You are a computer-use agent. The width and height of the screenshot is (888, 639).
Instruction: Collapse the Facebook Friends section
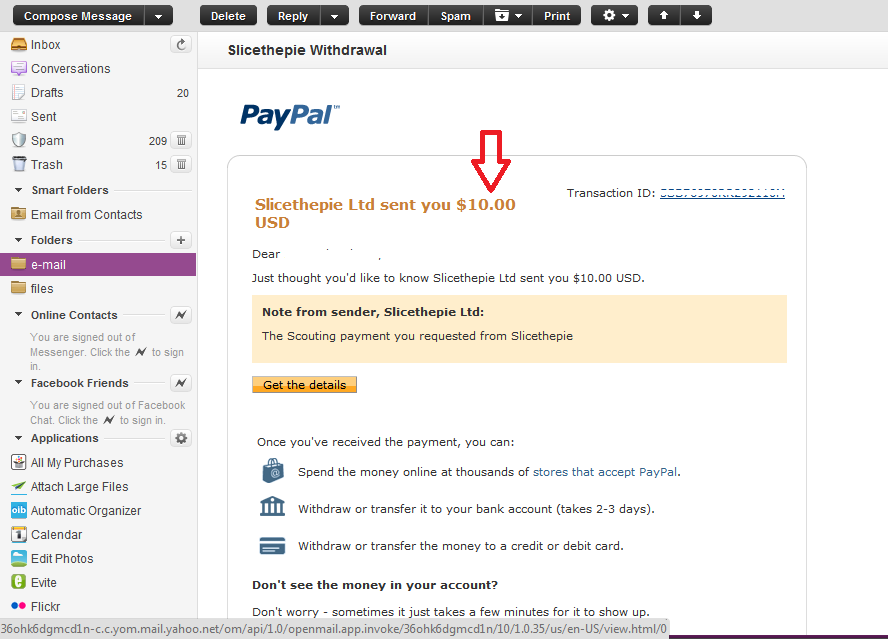19,382
